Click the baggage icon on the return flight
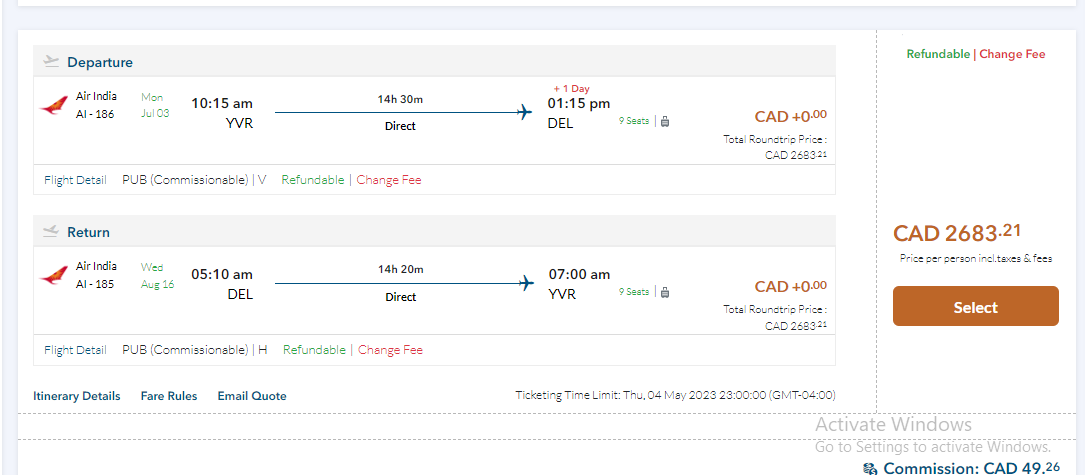The width and height of the screenshot is (1085, 475). pos(665,292)
